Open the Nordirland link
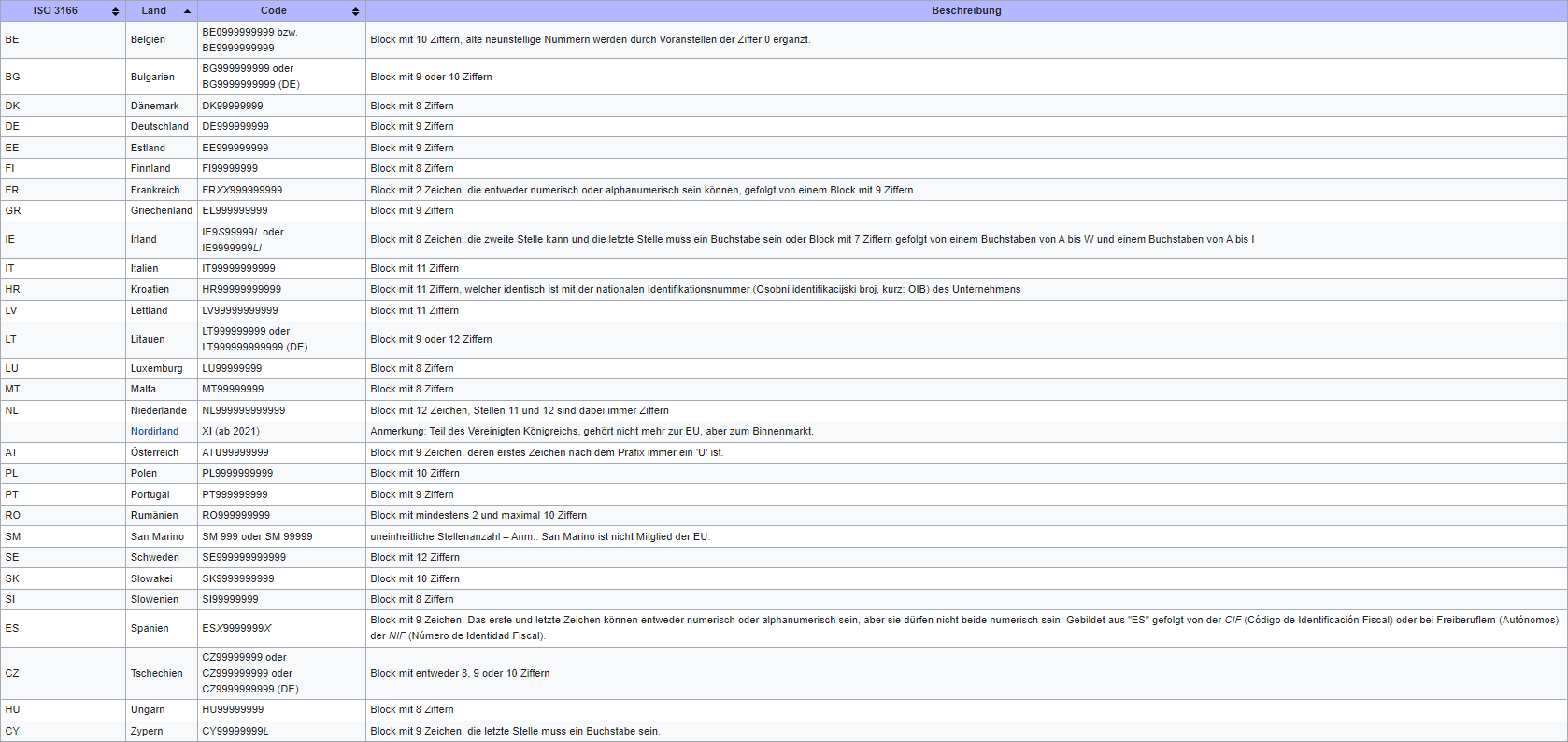The width and height of the screenshot is (1568, 742). pos(154,431)
